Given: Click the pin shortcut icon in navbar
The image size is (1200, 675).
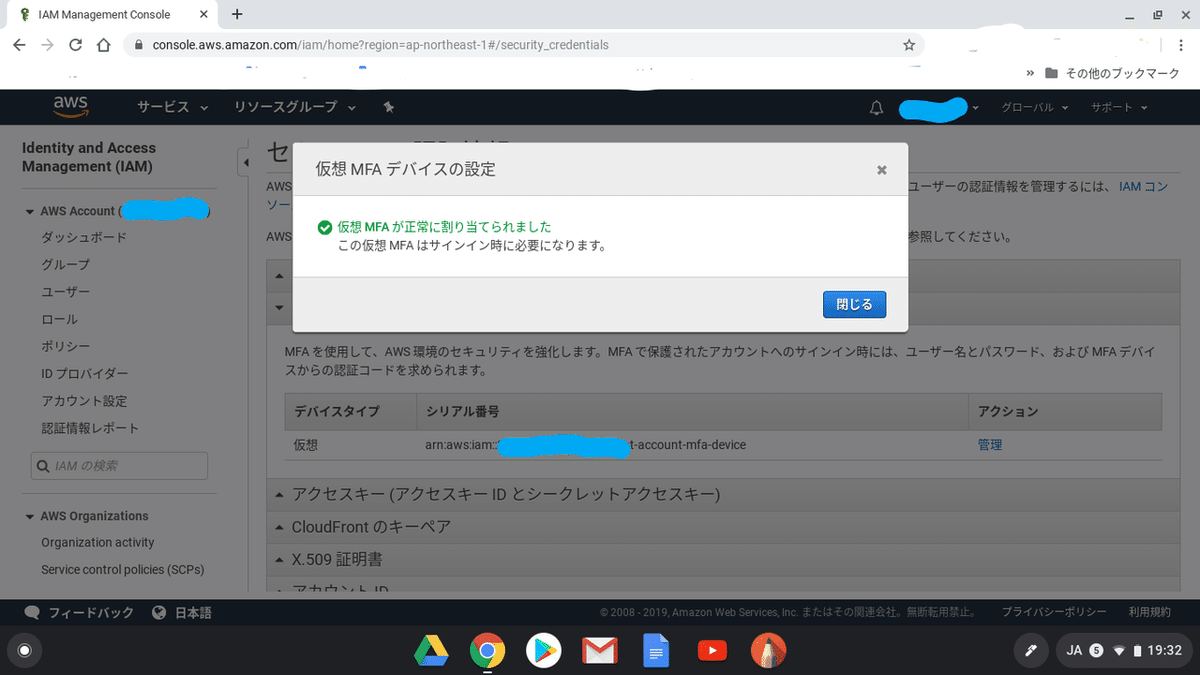Looking at the screenshot, I should 389,107.
